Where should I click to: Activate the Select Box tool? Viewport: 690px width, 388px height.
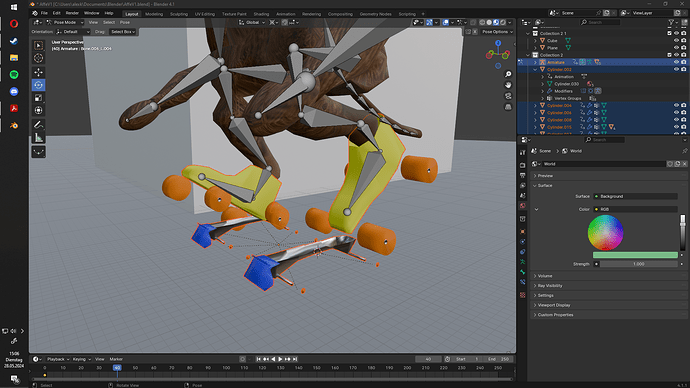coord(39,45)
